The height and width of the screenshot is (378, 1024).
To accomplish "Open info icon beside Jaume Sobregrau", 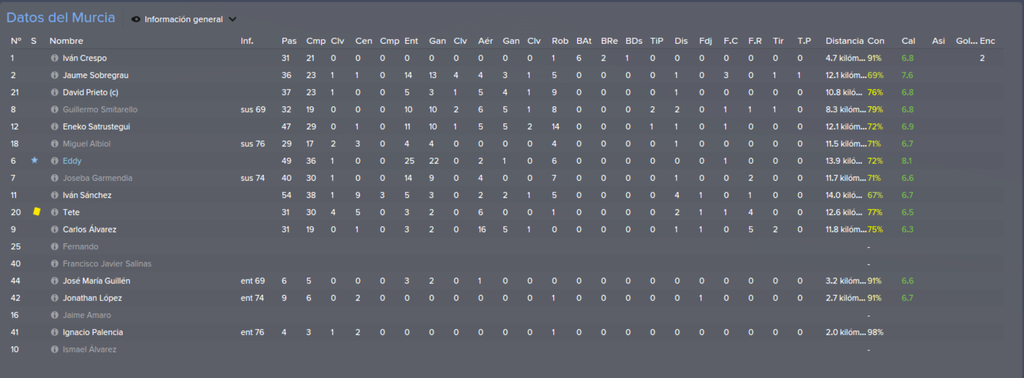I will (x=55, y=75).
